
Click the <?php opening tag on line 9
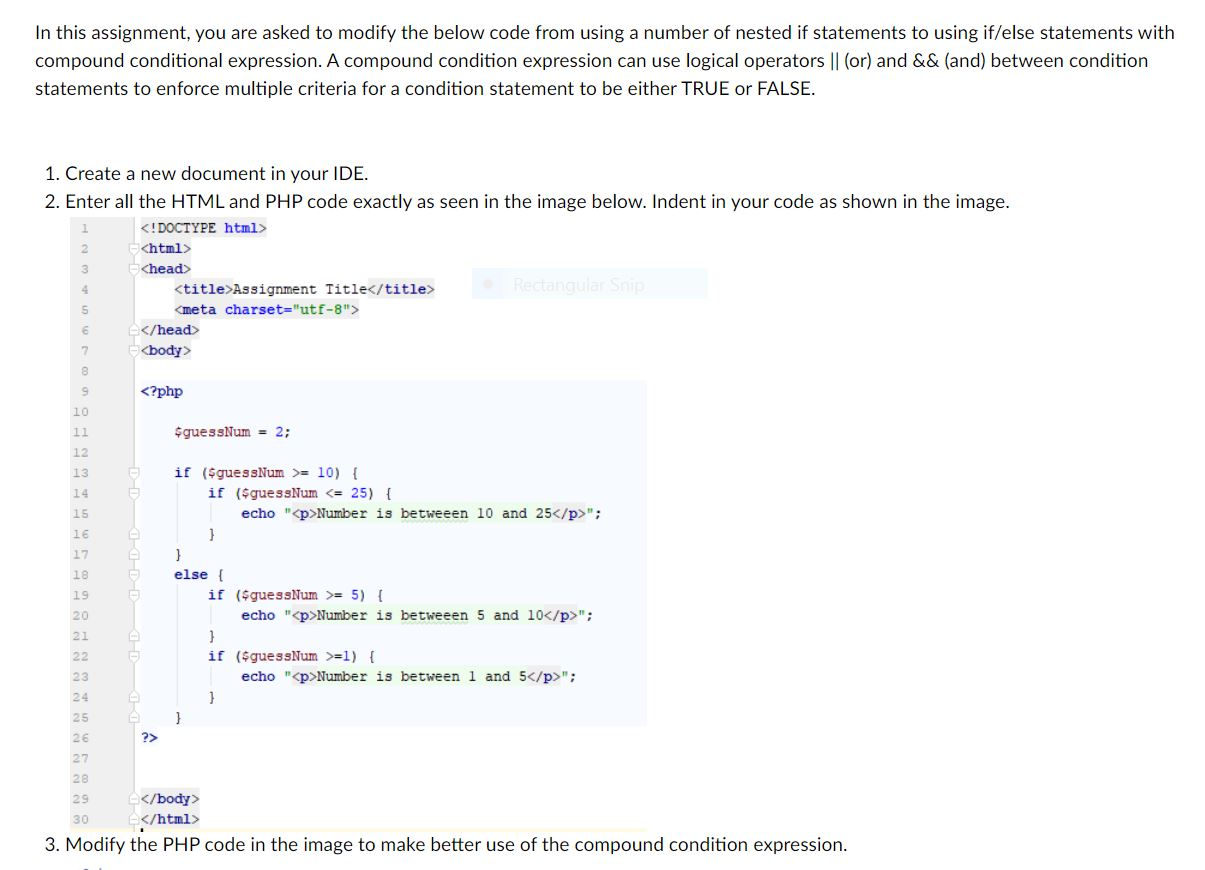pyautogui.click(x=160, y=391)
